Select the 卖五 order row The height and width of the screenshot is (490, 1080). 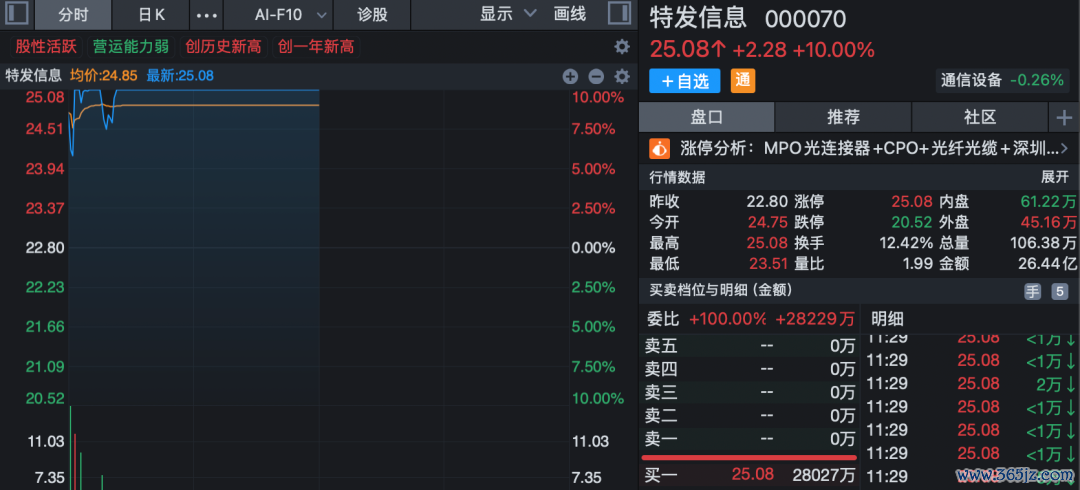pos(749,346)
